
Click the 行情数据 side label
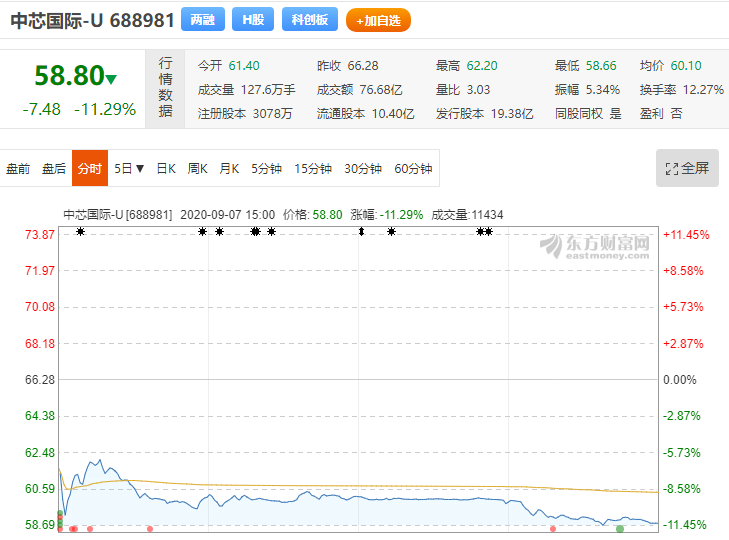(x=165, y=87)
